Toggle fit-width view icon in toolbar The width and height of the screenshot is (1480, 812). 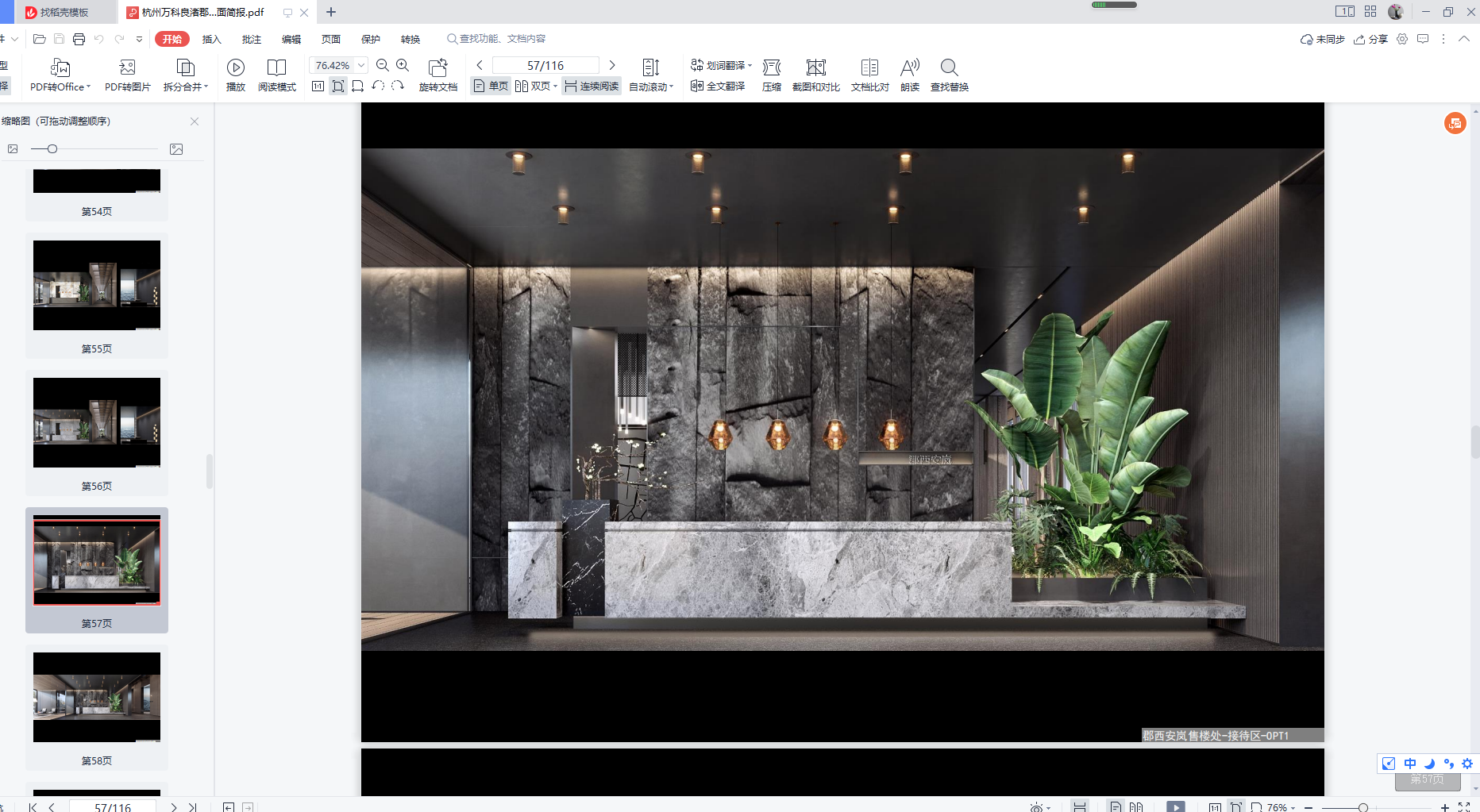[x=358, y=86]
